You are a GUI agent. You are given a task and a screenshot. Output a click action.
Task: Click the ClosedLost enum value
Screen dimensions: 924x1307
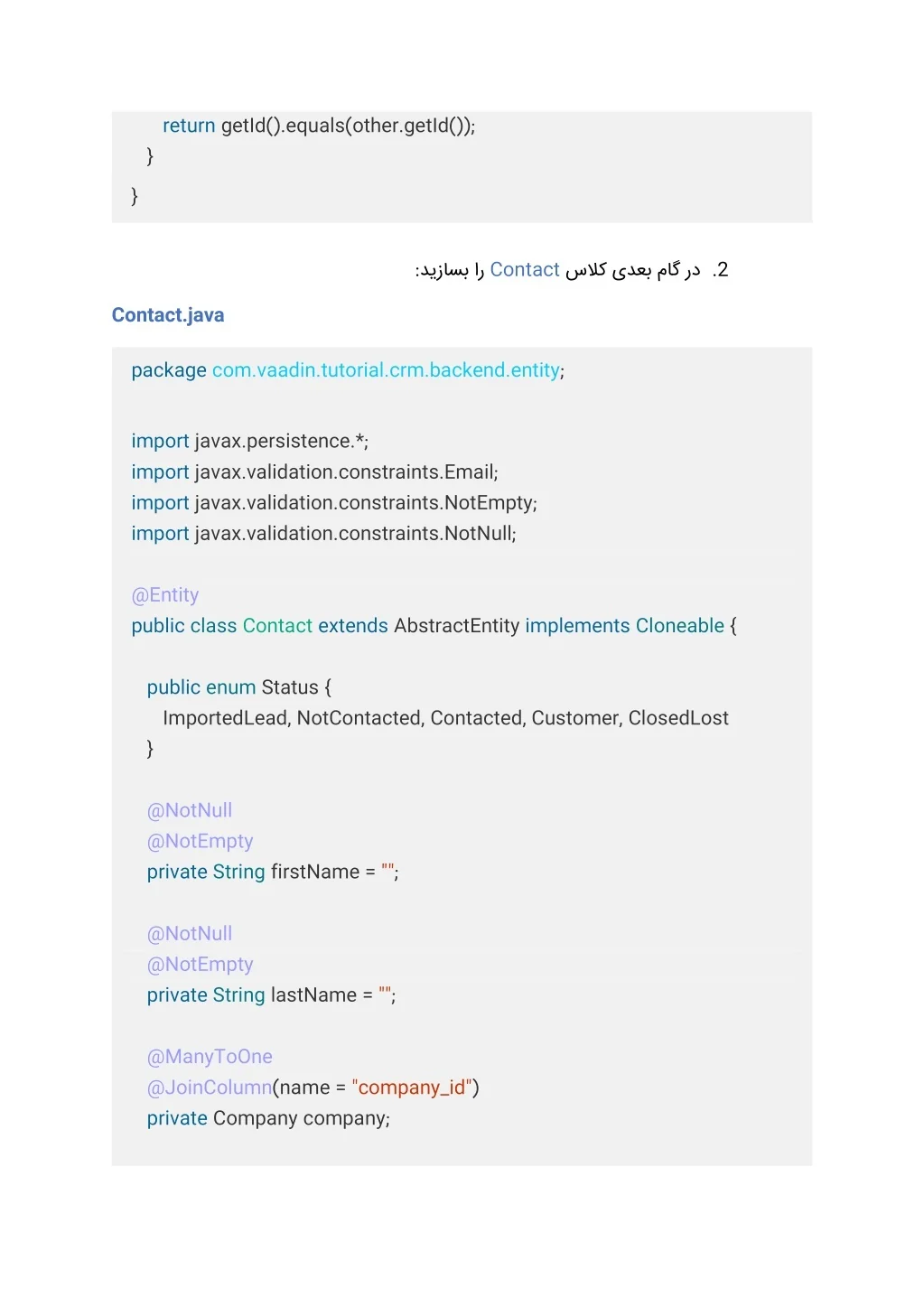pyautogui.click(x=678, y=718)
